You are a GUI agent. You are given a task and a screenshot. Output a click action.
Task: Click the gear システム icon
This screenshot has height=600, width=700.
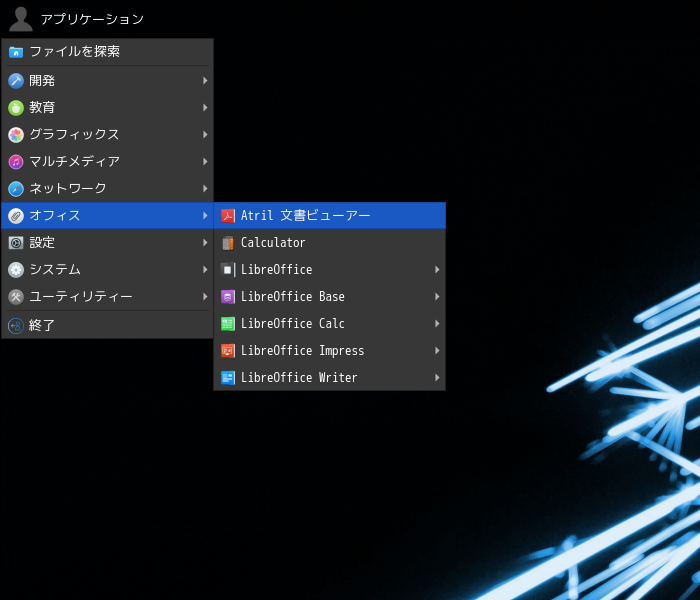coord(16,270)
